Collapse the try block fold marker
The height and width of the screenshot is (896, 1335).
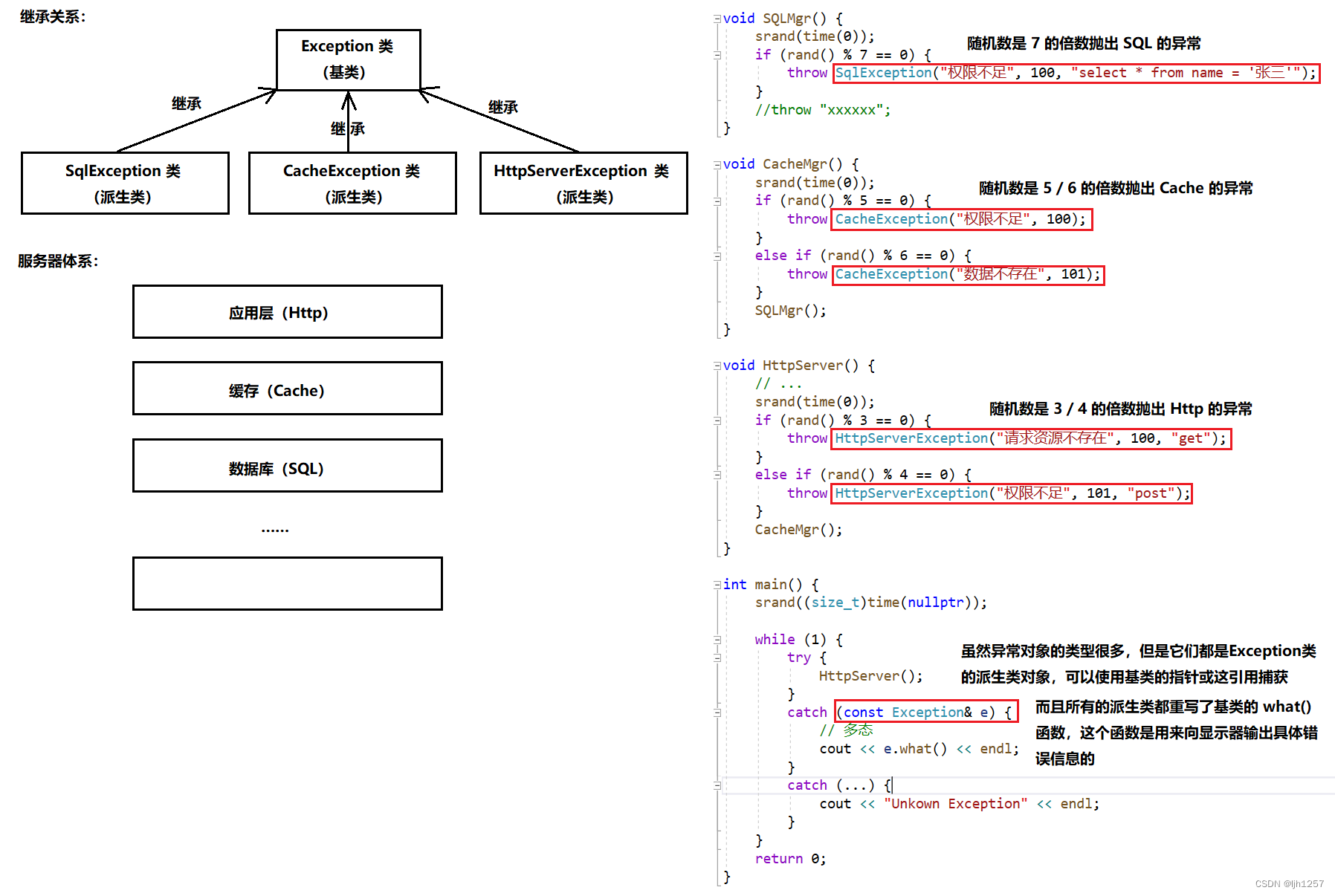click(x=717, y=658)
